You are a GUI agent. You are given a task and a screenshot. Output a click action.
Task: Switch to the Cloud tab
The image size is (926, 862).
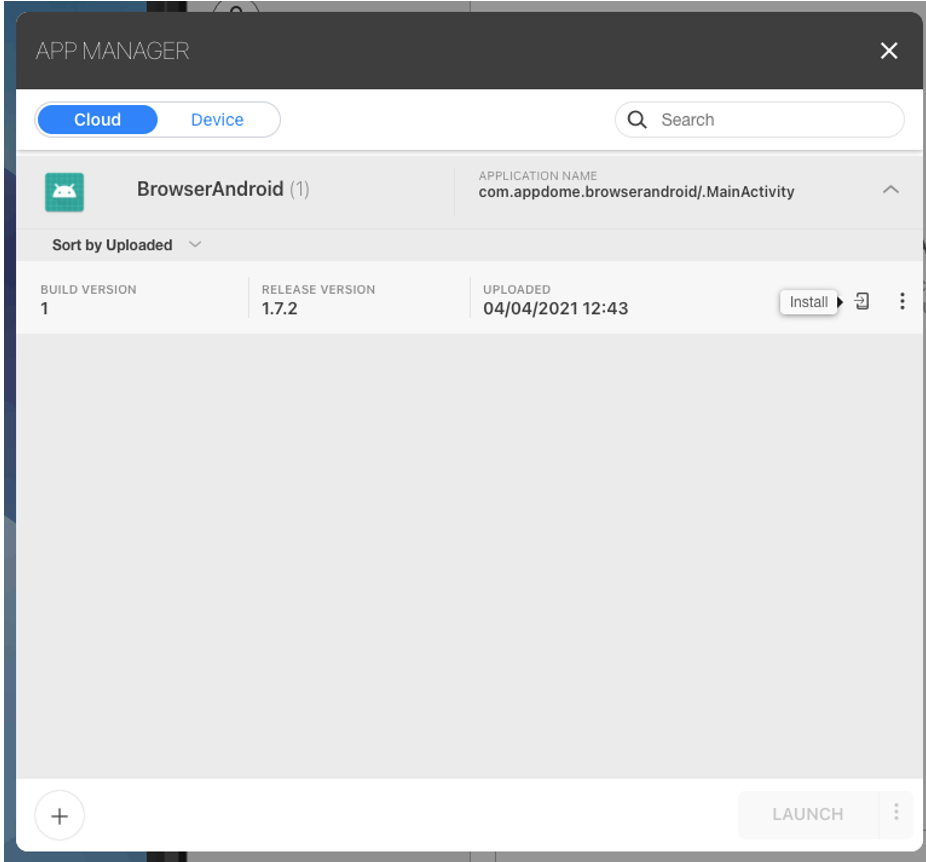coord(97,120)
